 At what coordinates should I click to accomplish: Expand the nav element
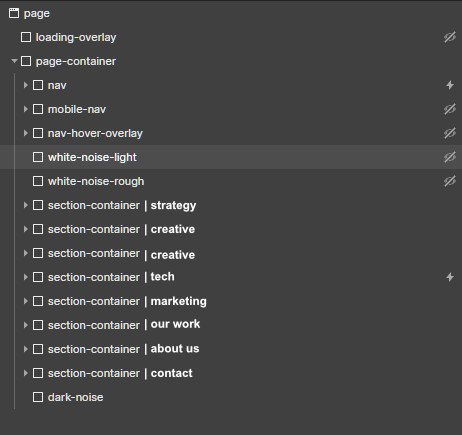[26, 85]
